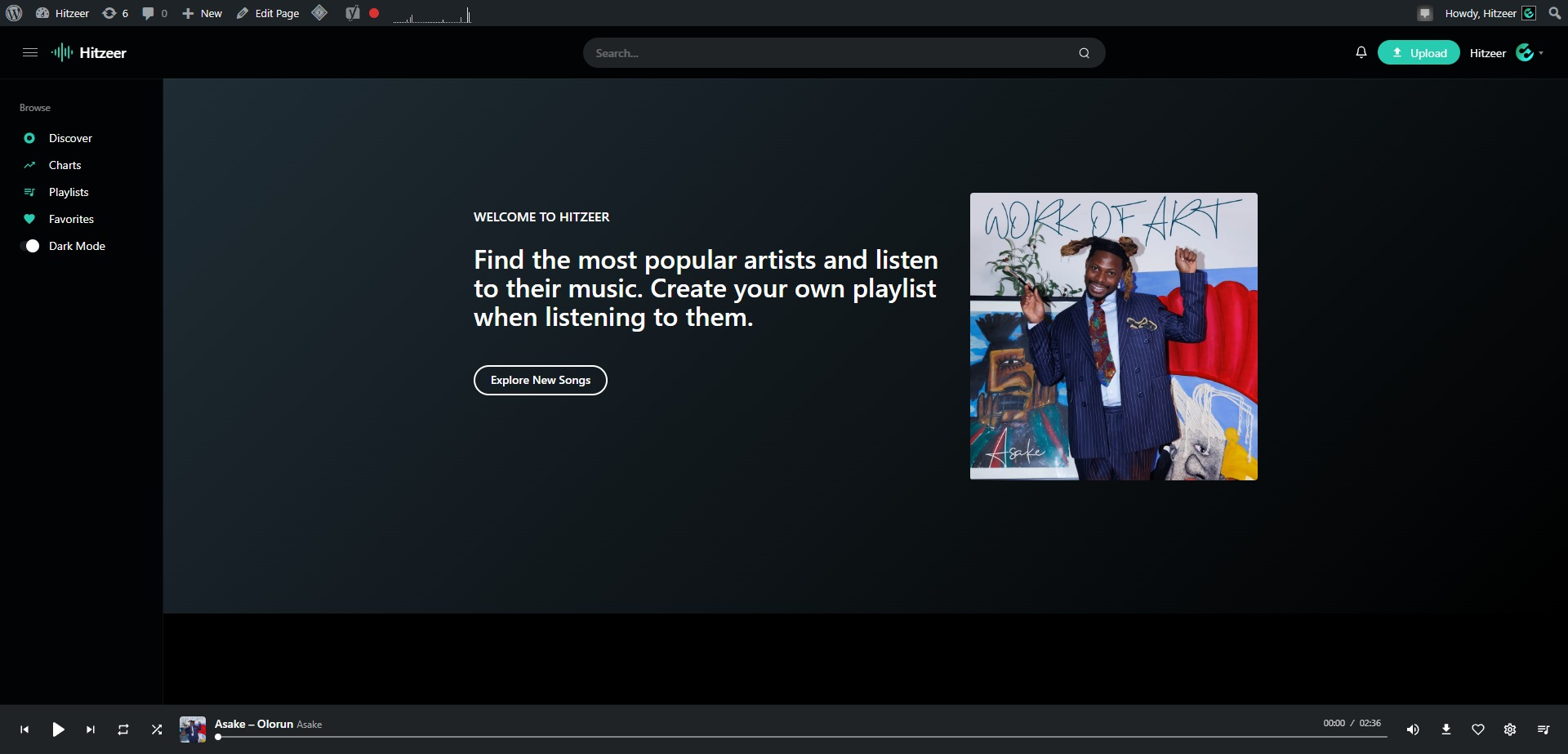
Task: Click the Asake – Olorun track title
Action: (254, 724)
